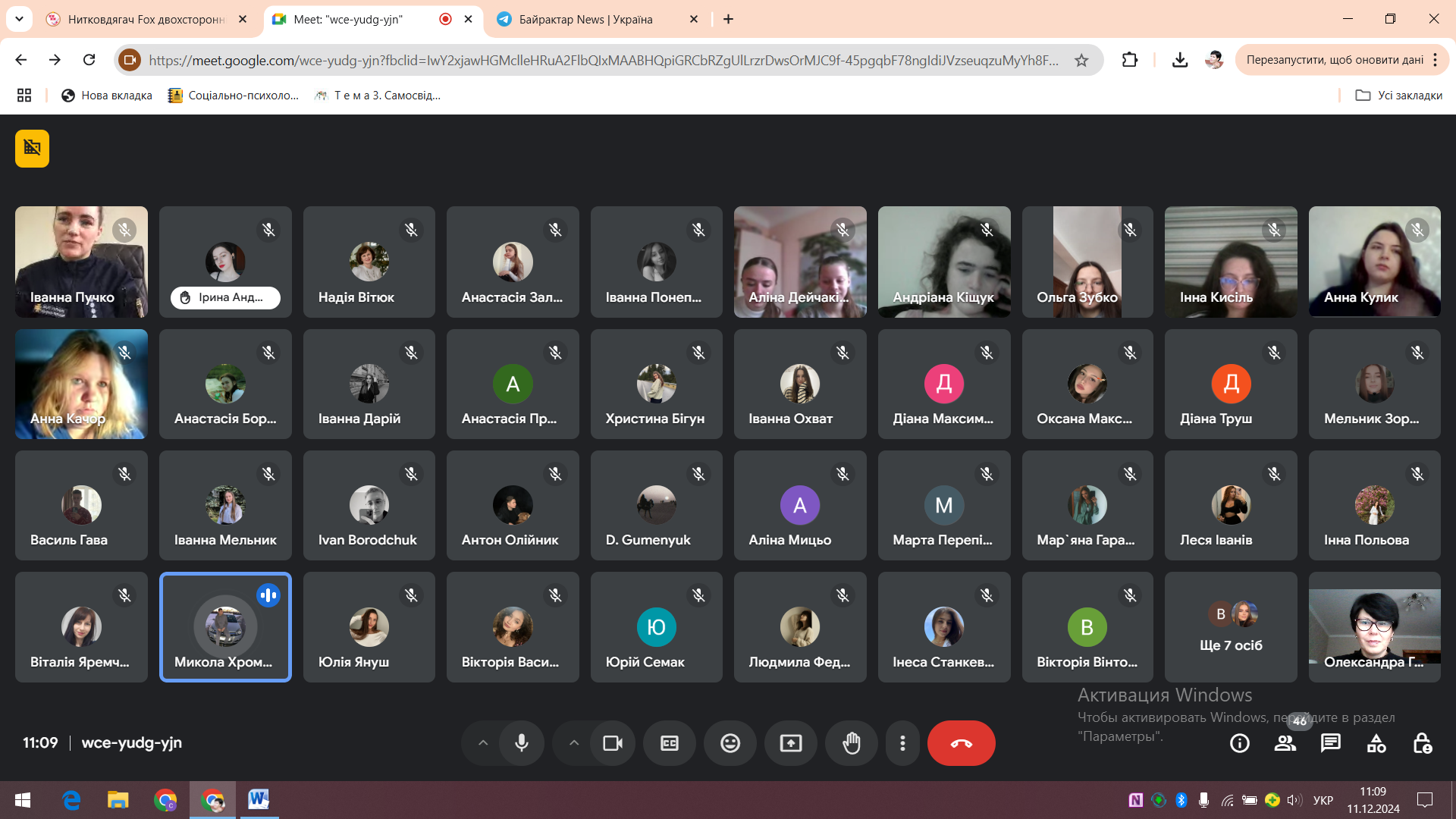The image size is (1456, 819).
Task: Open the host controls lock icon
Action: click(1422, 743)
